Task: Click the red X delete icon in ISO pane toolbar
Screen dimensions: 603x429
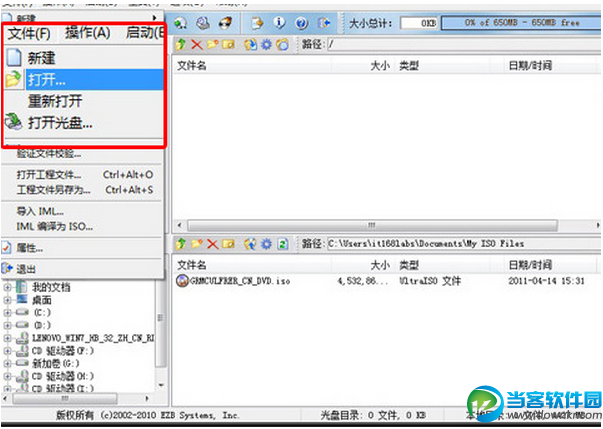Action: click(197, 45)
